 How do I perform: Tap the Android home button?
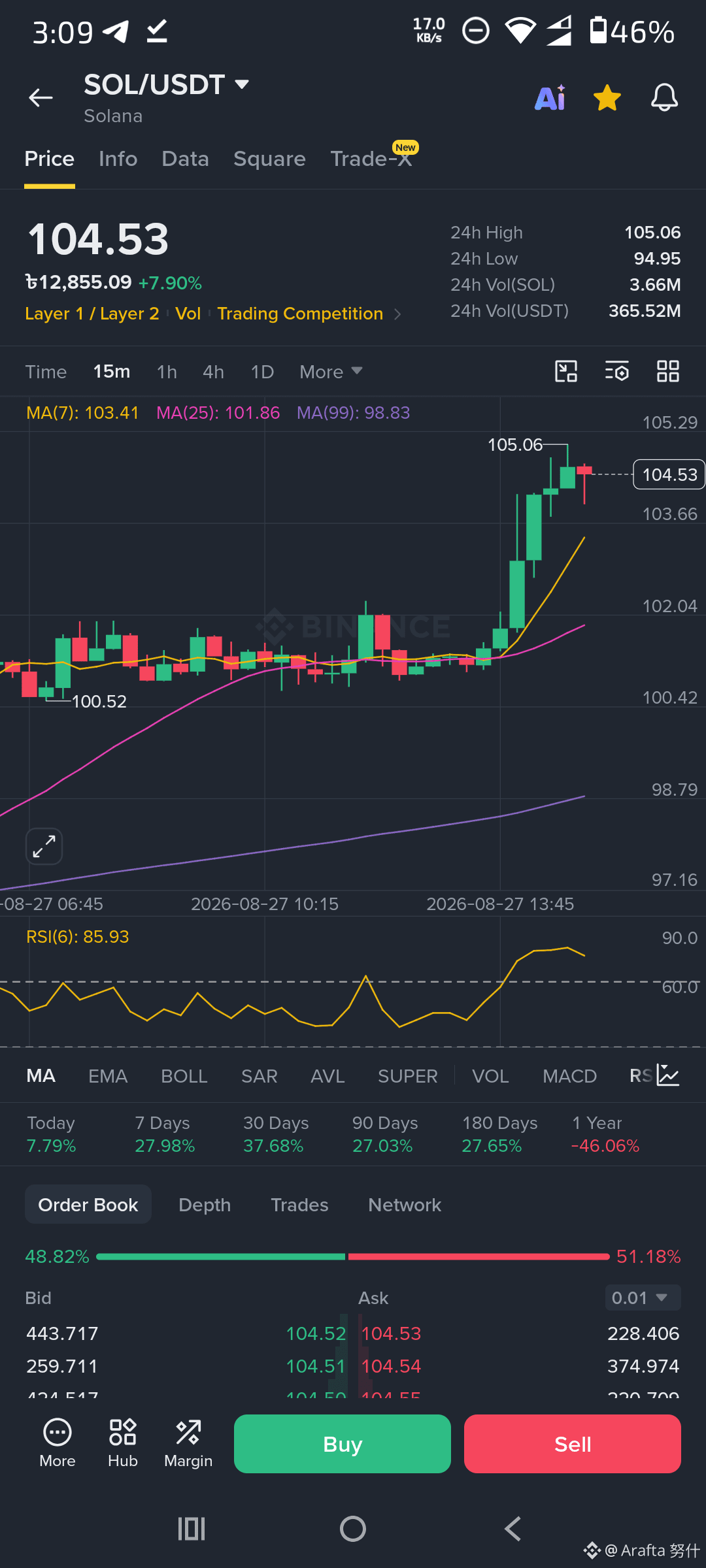pyautogui.click(x=353, y=1529)
